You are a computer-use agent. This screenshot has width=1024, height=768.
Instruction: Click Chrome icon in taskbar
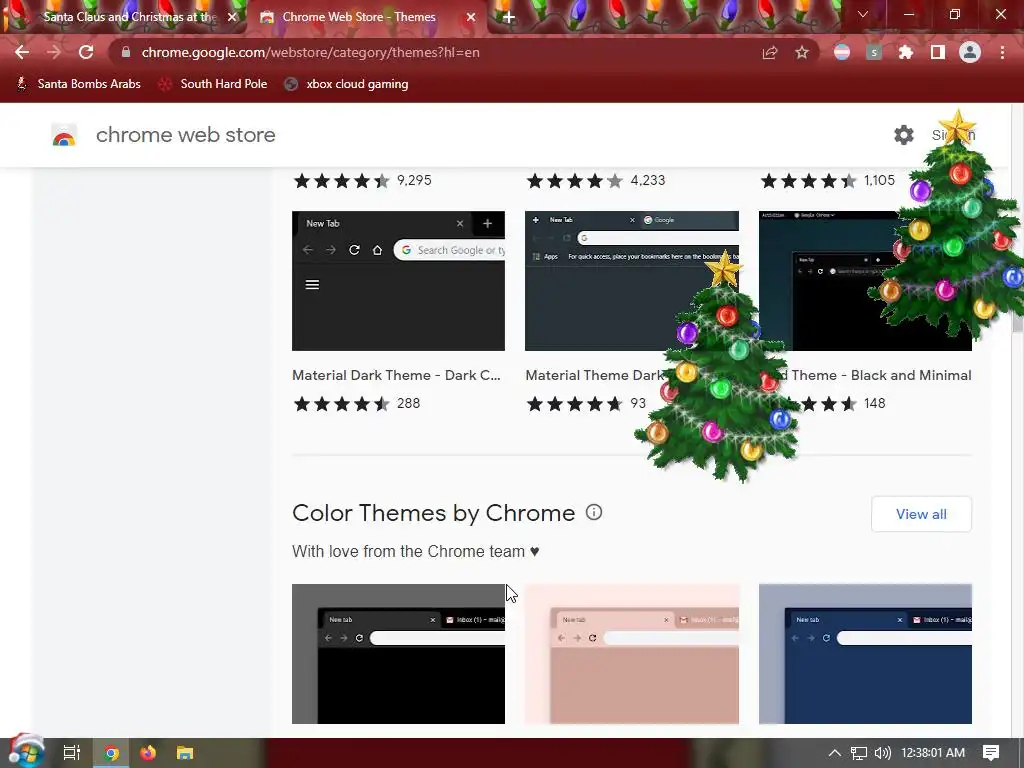[111, 753]
